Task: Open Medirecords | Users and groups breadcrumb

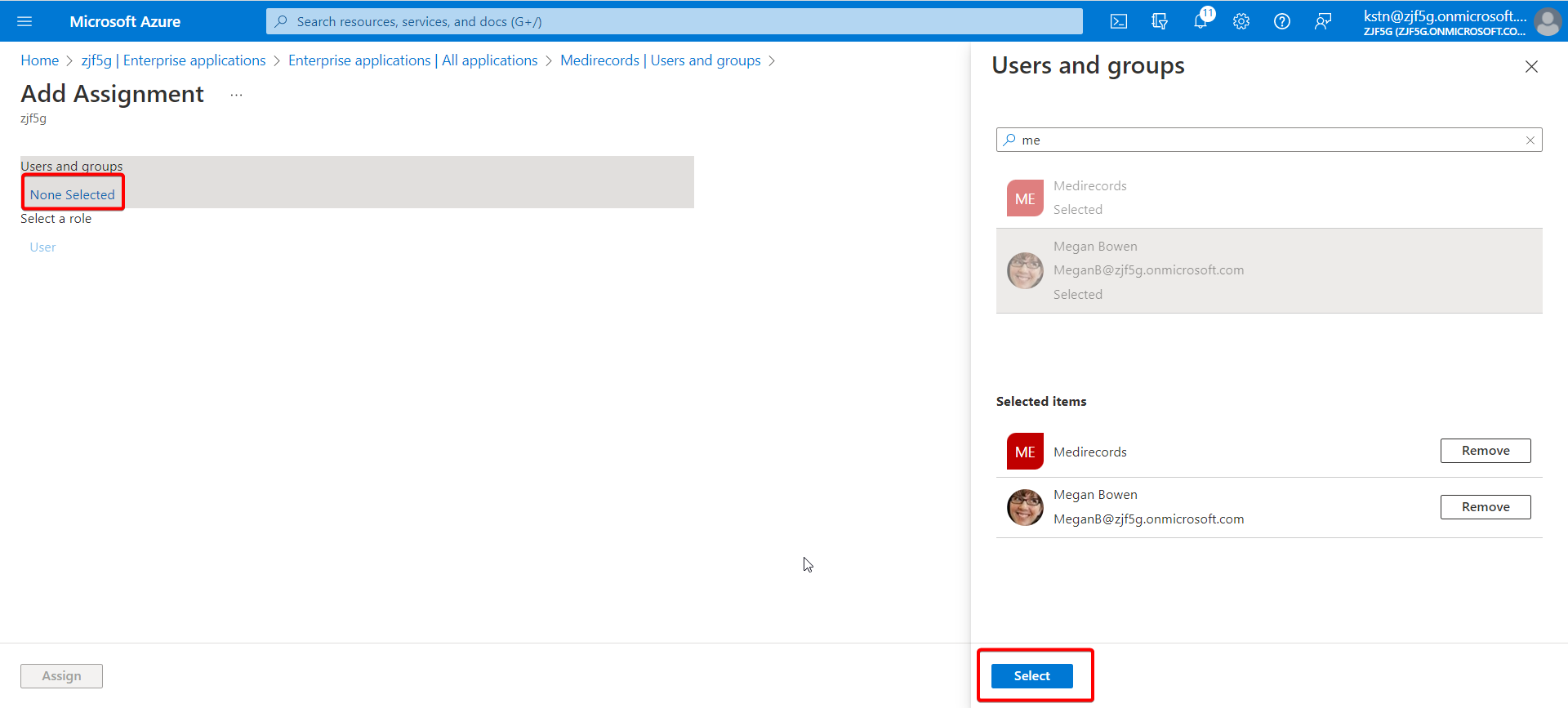Action: click(x=661, y=60)
